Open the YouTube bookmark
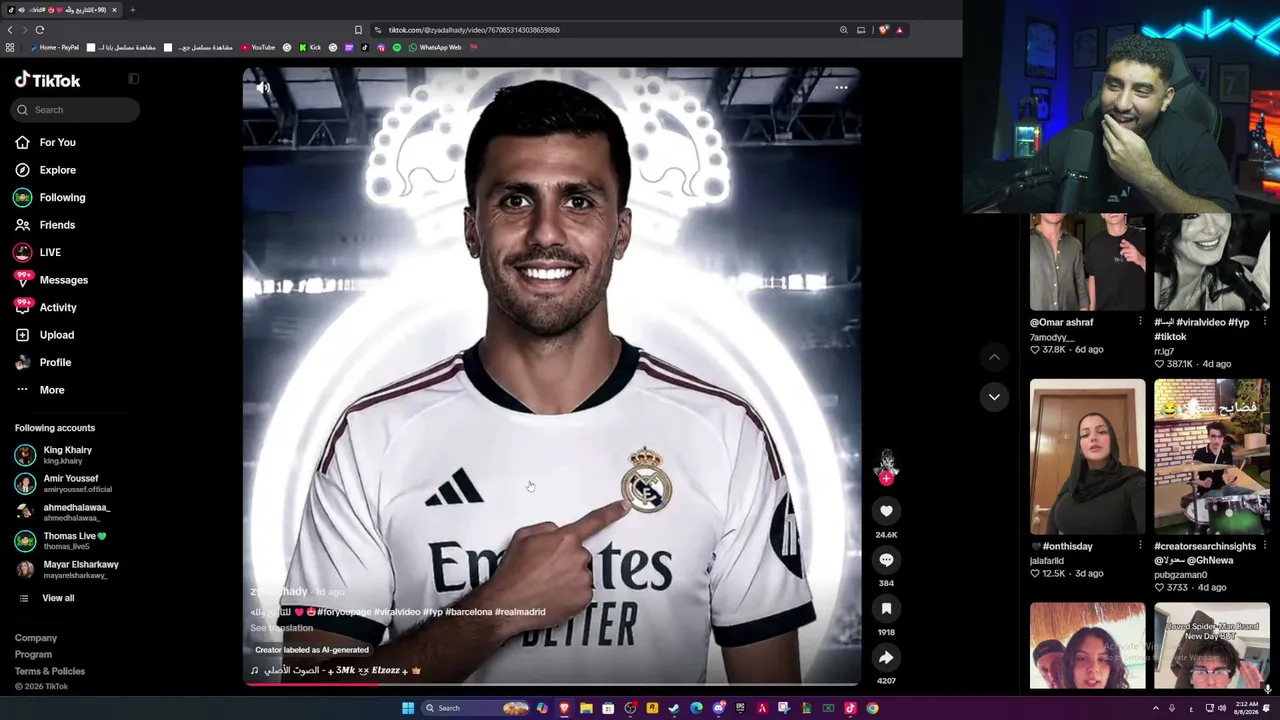1280x720 pixels. point(257,47)
